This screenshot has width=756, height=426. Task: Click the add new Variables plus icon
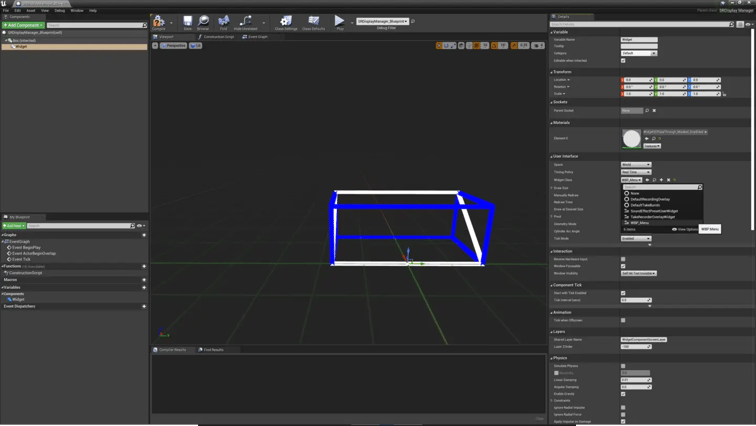coord(144,287)
